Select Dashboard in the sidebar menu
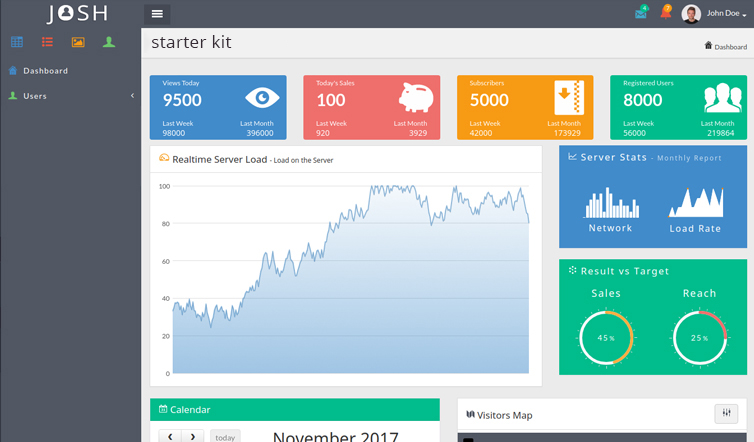Viewport: 754px width, 442px height. 45,71
